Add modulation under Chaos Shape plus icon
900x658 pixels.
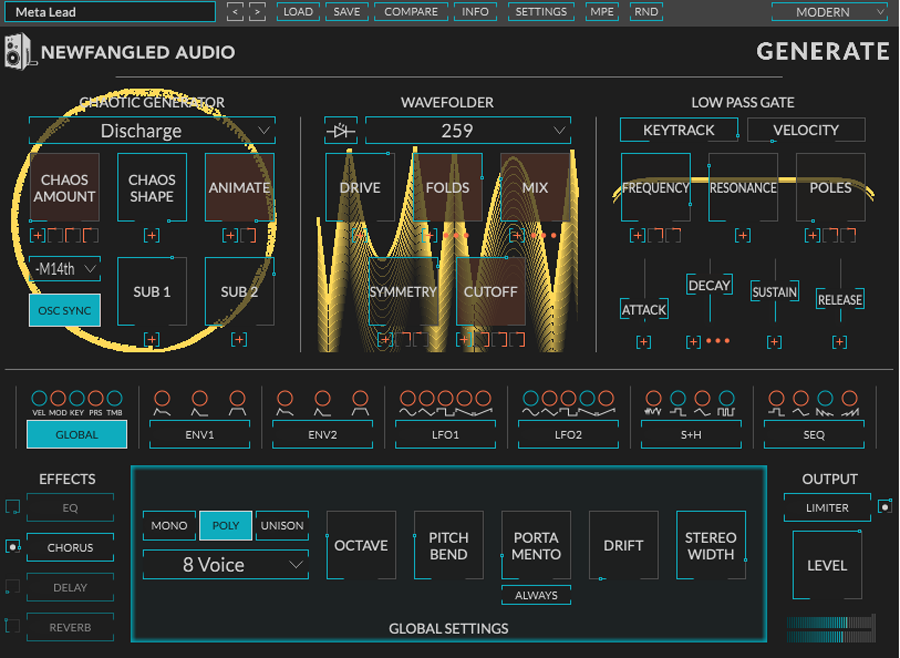(x=152, y=235)
